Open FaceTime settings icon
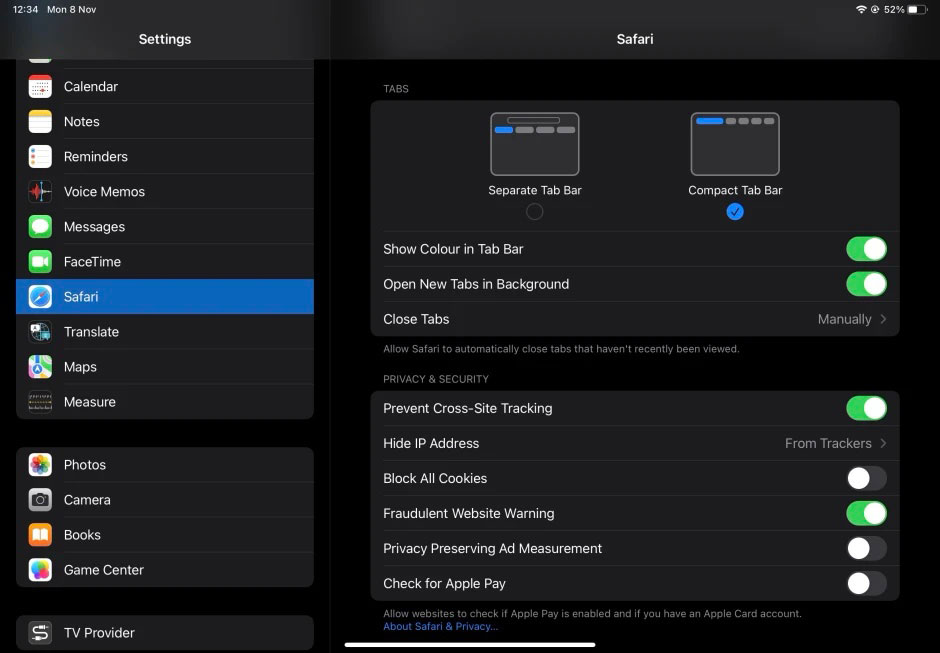Image resolution: width=940 pixels, height=653 pixels. pos(40,261)
